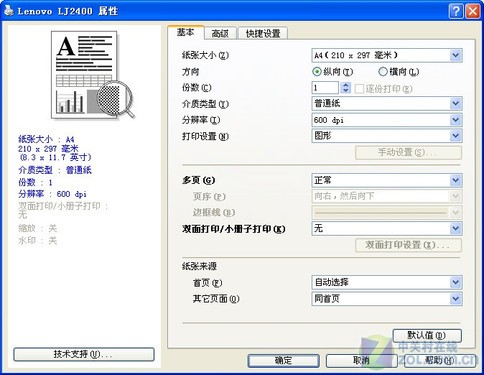The width and height of the screenshot is (484, 375).
Task: Click the 纸张来源 section label
Action: pyautogui.click(x=199, y=266)
